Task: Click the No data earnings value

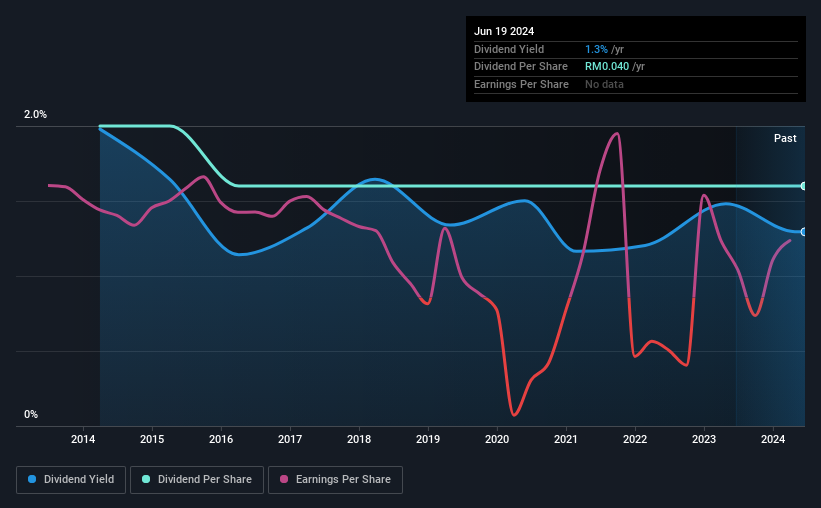Action: 604,84
